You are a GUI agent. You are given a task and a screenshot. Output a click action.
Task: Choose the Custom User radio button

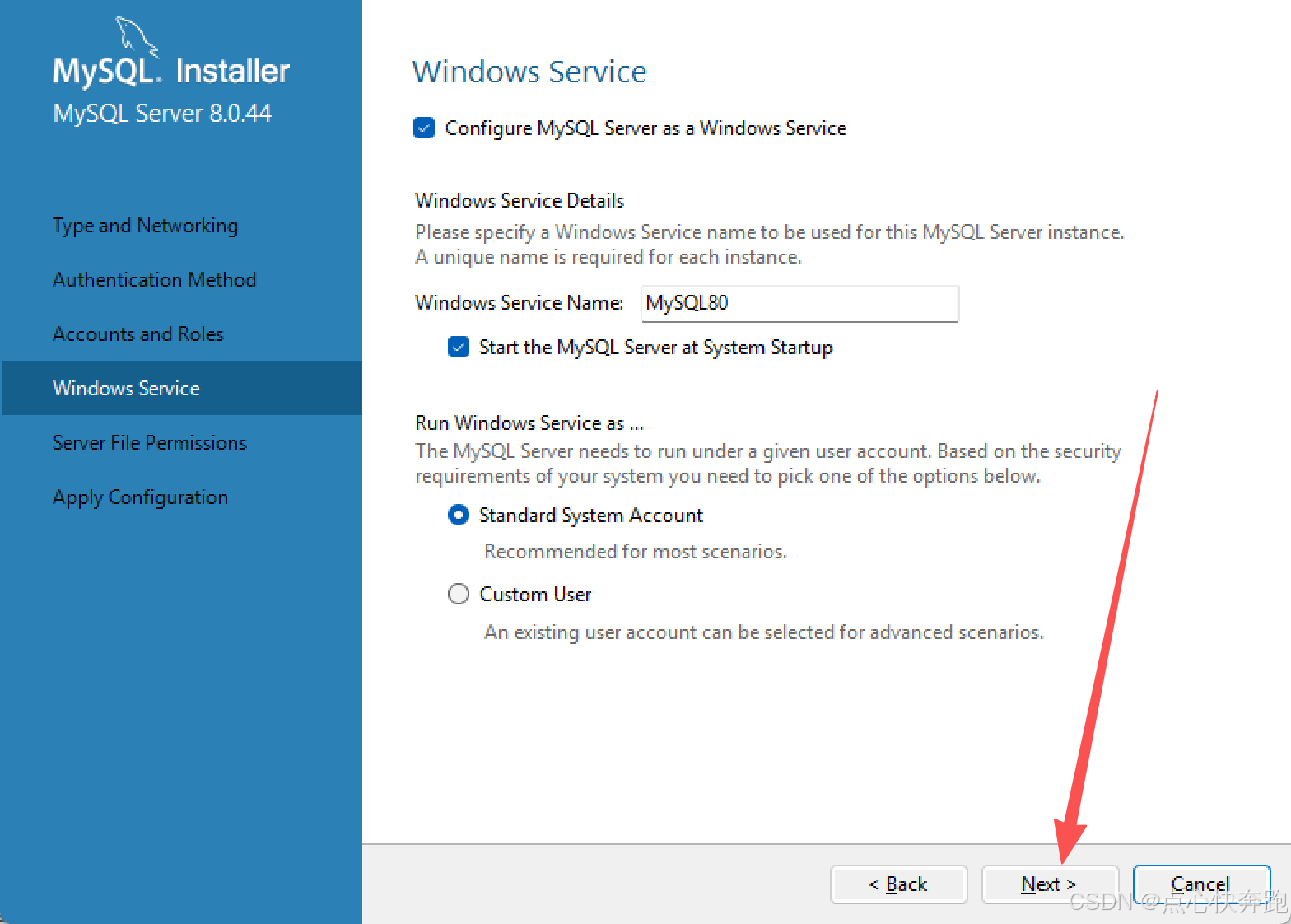(x=459, y=595)
